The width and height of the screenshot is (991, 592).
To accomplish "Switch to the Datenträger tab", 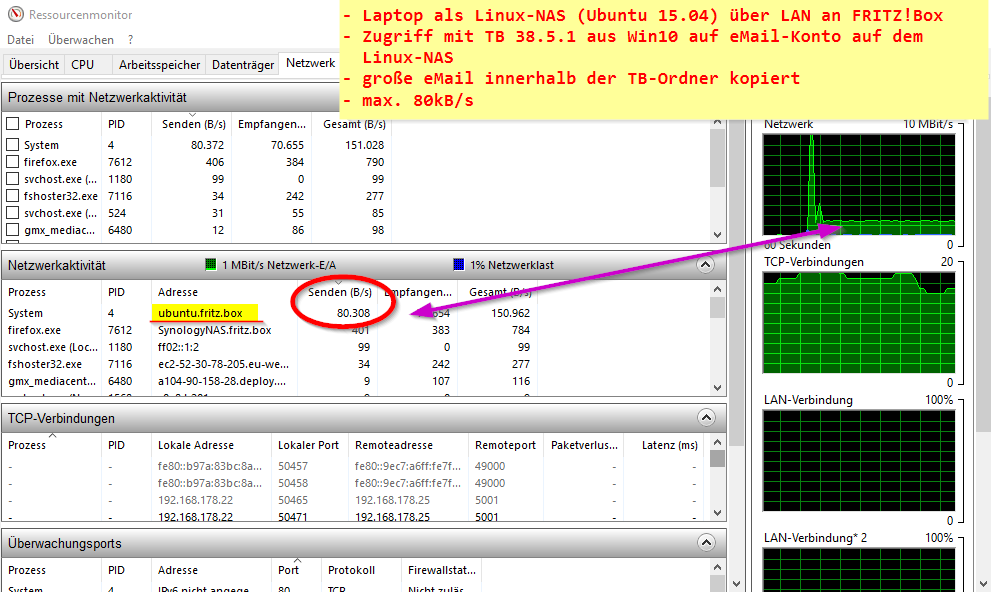I will click(242, 65).
